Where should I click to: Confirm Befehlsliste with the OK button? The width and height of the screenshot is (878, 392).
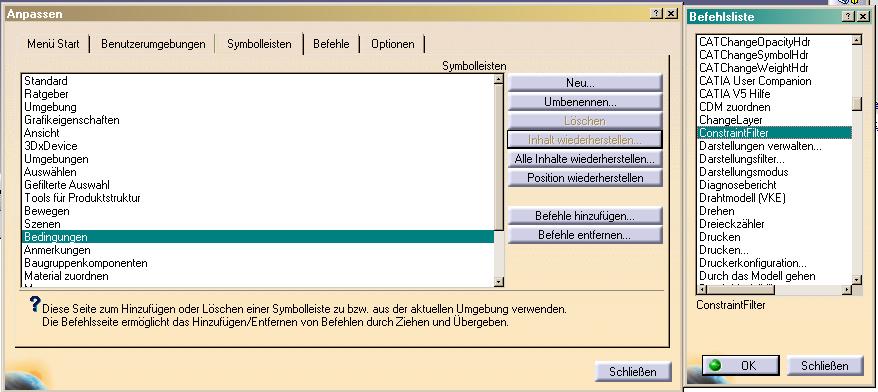740,366
